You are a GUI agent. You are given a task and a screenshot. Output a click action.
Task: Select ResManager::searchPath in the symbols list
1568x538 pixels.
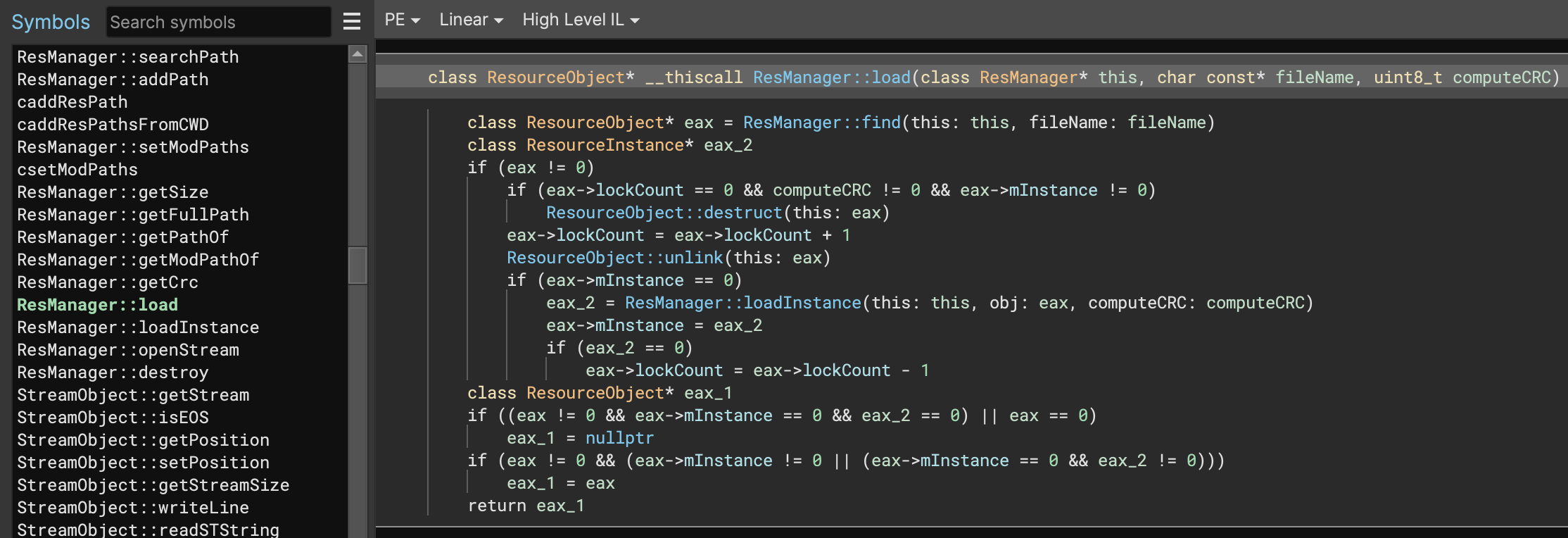128,57
